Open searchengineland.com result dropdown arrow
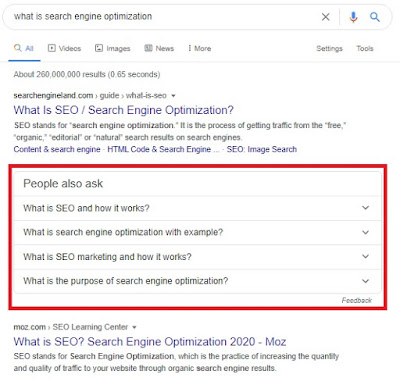This screenshot has height=392, width=400. coord(173,96)
